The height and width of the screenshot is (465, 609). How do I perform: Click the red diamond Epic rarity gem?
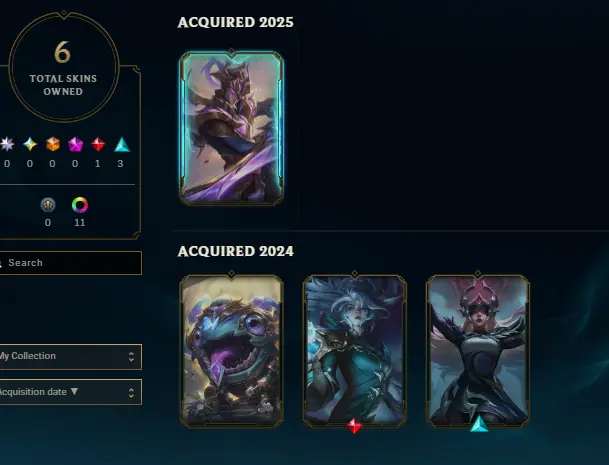tap(98, 144)
